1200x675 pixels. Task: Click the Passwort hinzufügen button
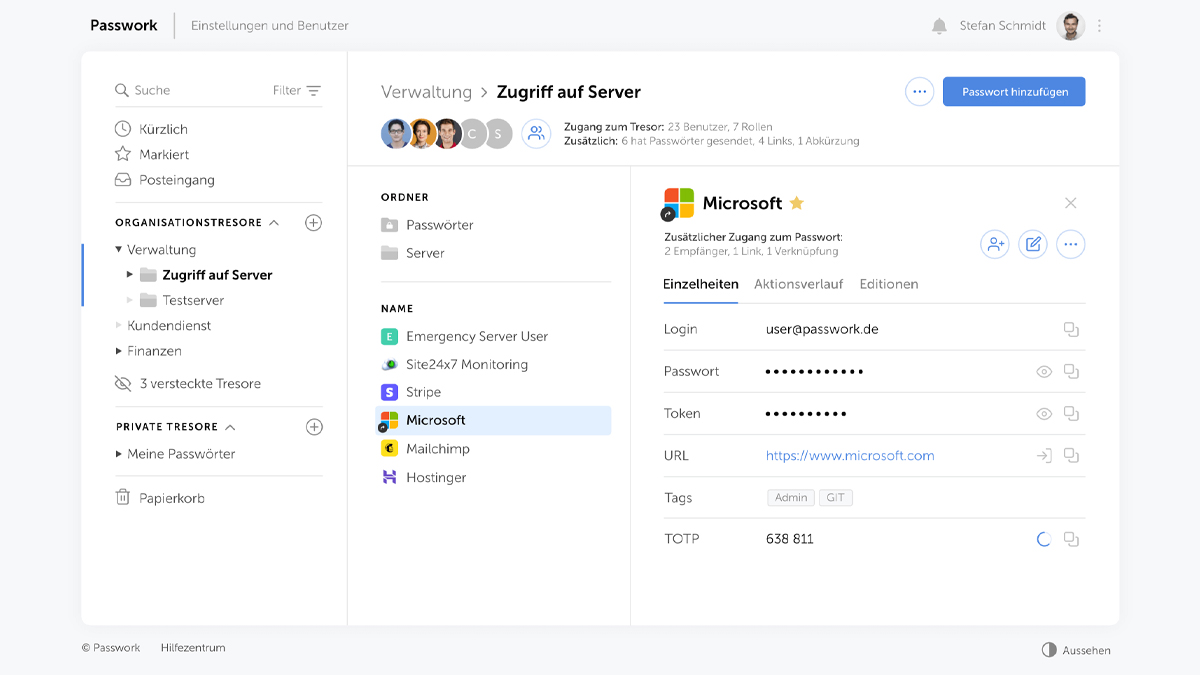pos(1014,92)
